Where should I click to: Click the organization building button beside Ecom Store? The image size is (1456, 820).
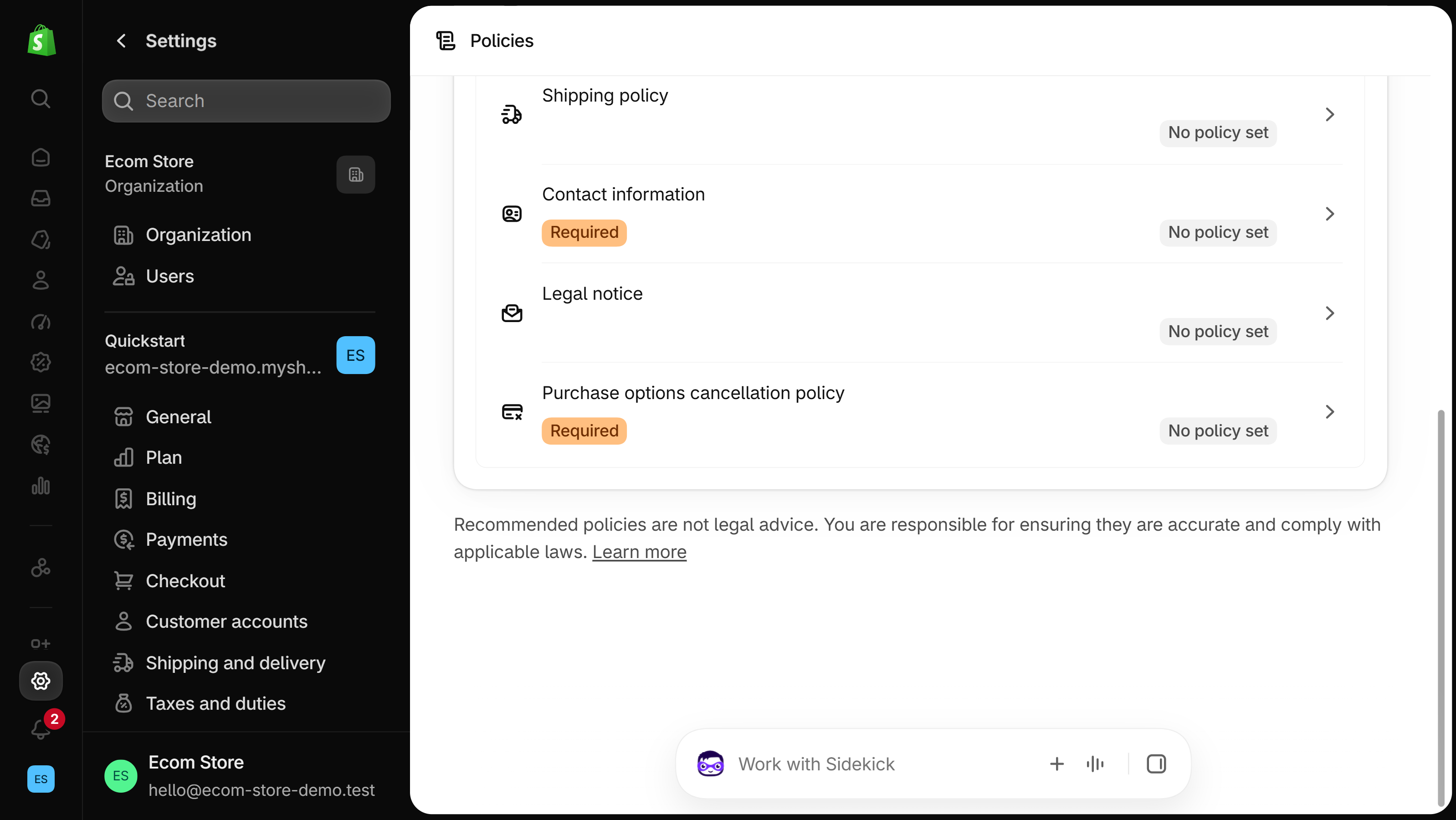pyautogui.click(x=355, y=174)
